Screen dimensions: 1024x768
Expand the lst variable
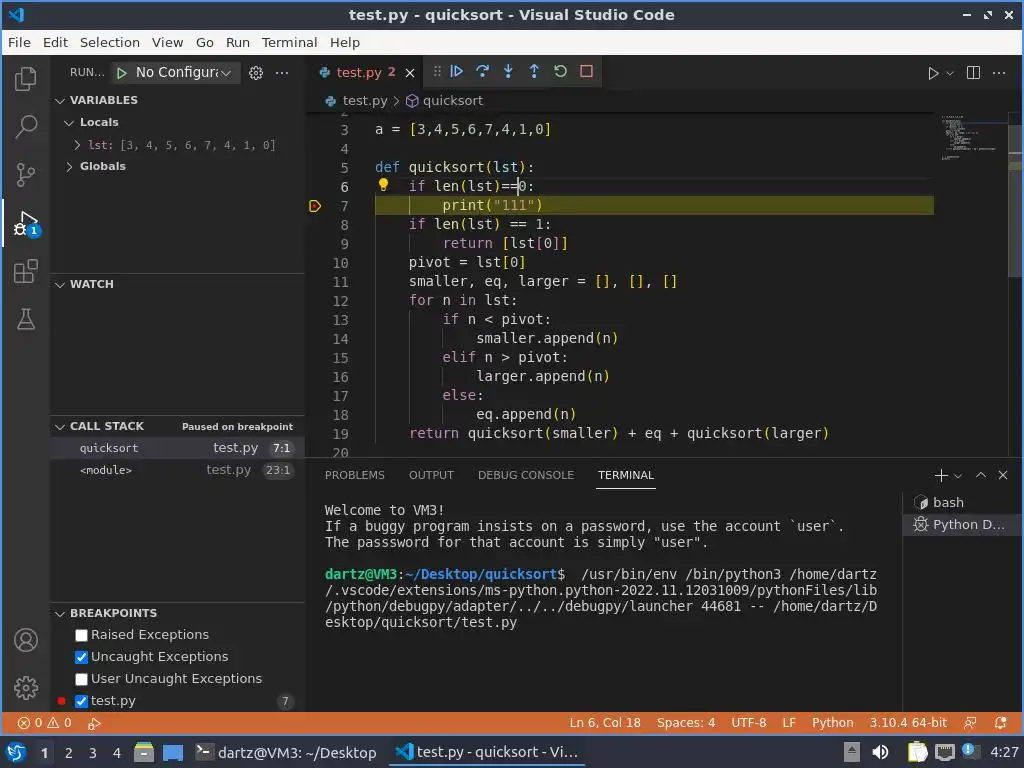77,145
